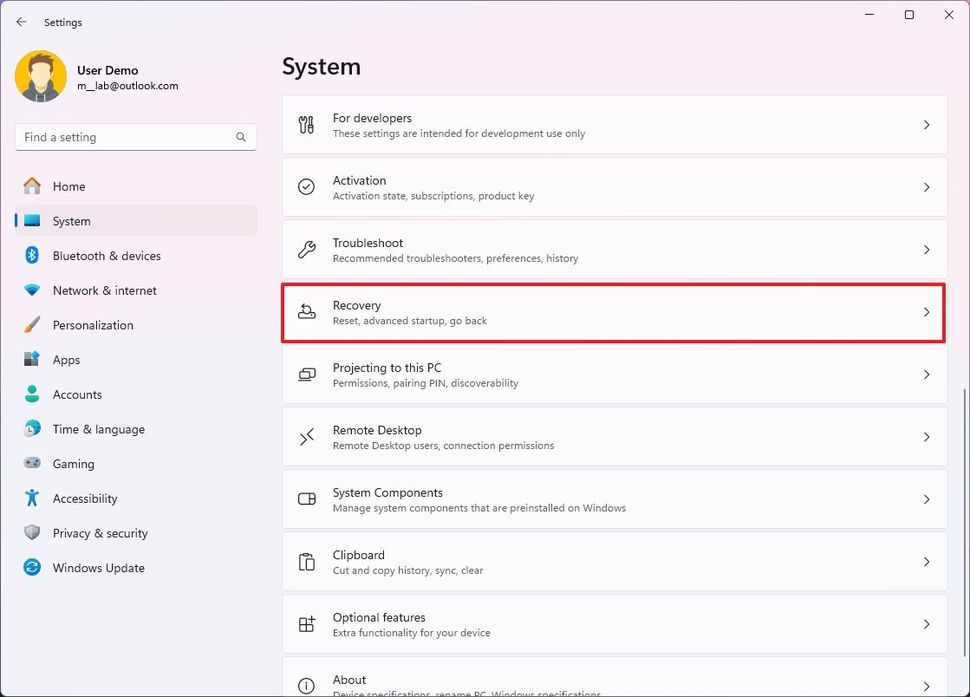Click the back arrow button

[21, 22]
